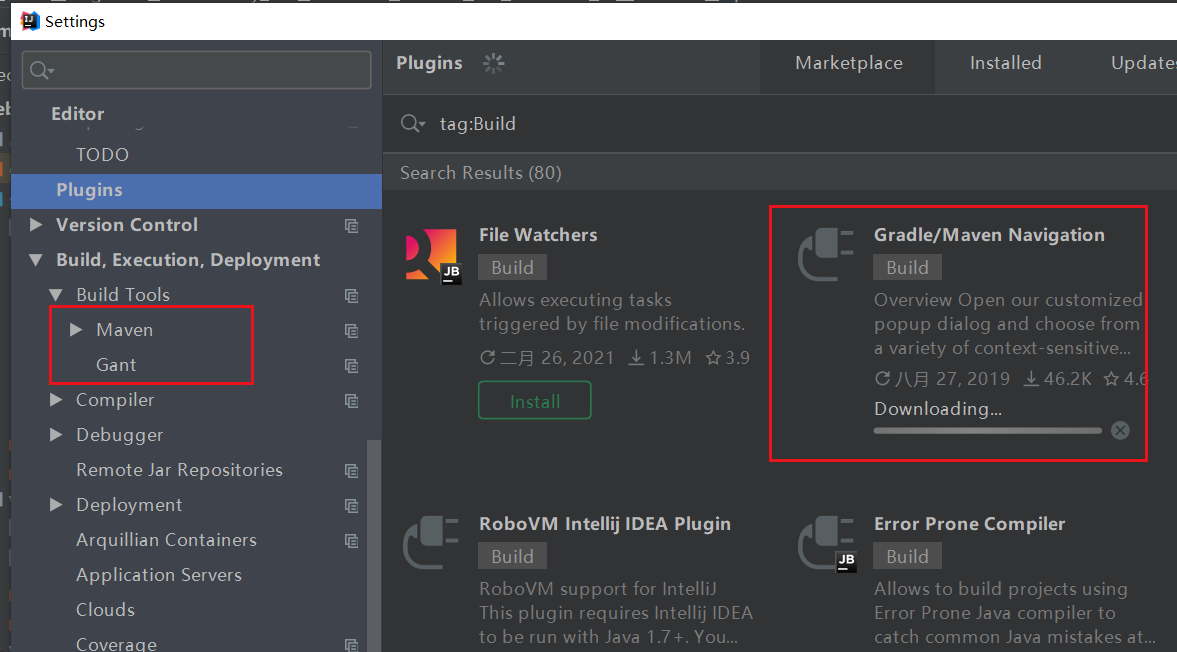Click Build tag under Error Prone Compiler
The height and width of the screenshot is (652, 1177).
[908, 557]
